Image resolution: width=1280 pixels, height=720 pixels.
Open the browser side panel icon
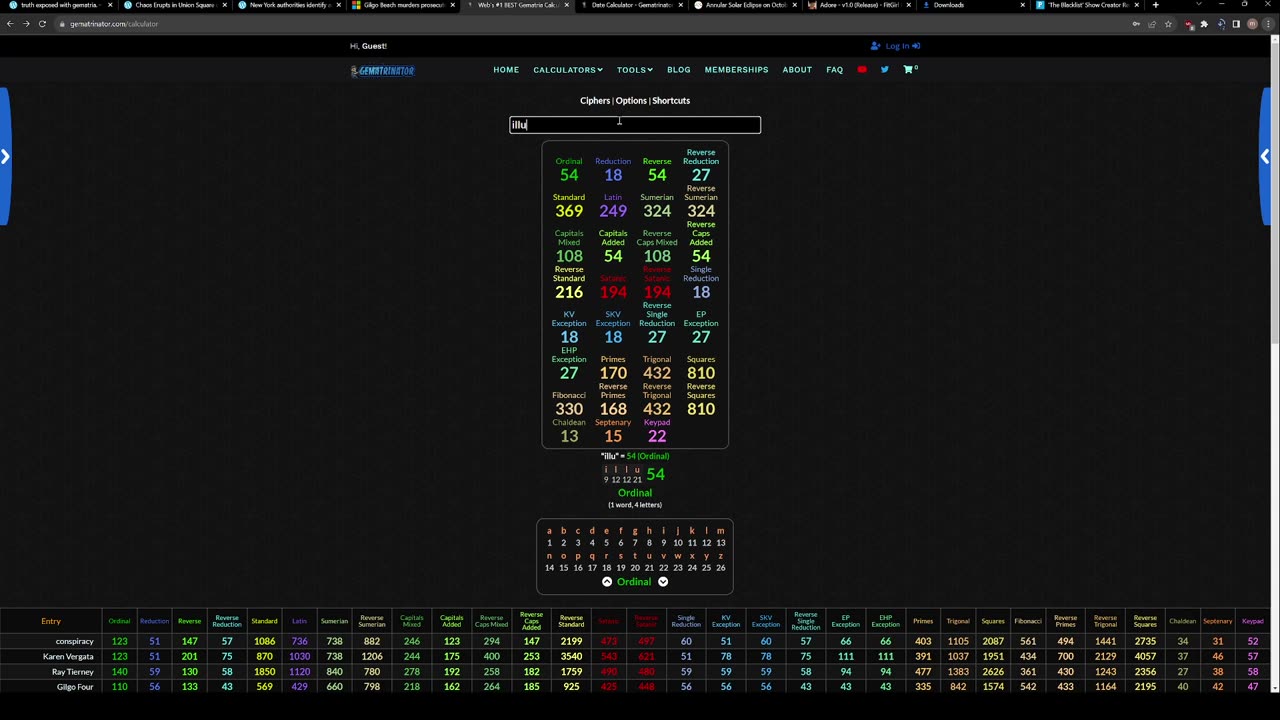1236,23
